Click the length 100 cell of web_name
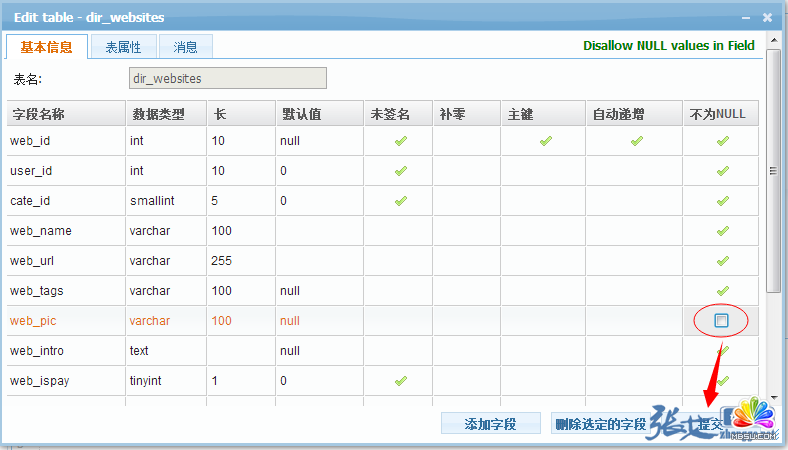Viewport: 788px width, 450px height. click(241, 231)
